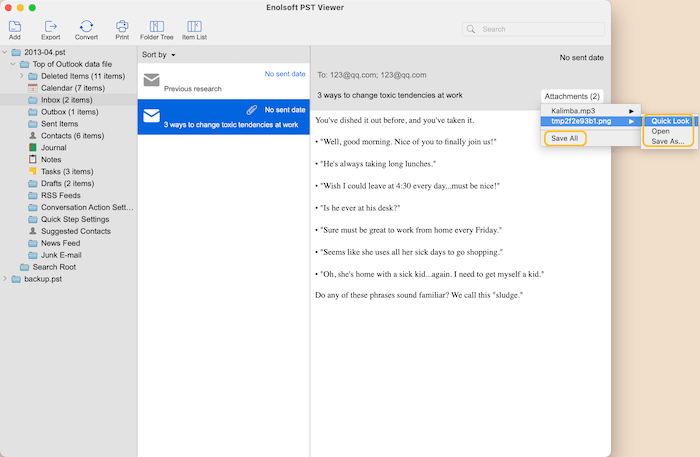Click into the Search field

click(535, 29)
